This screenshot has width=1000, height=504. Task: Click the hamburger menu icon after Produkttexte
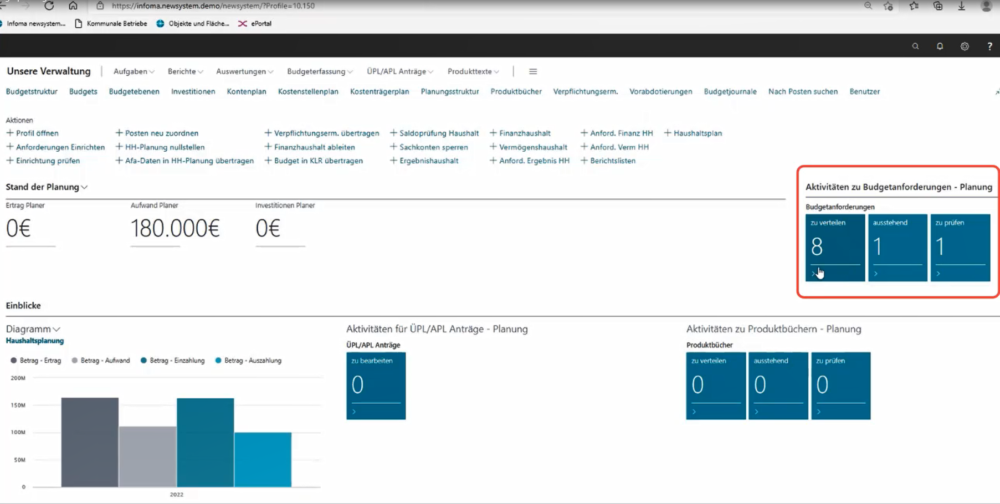[533, 72]
